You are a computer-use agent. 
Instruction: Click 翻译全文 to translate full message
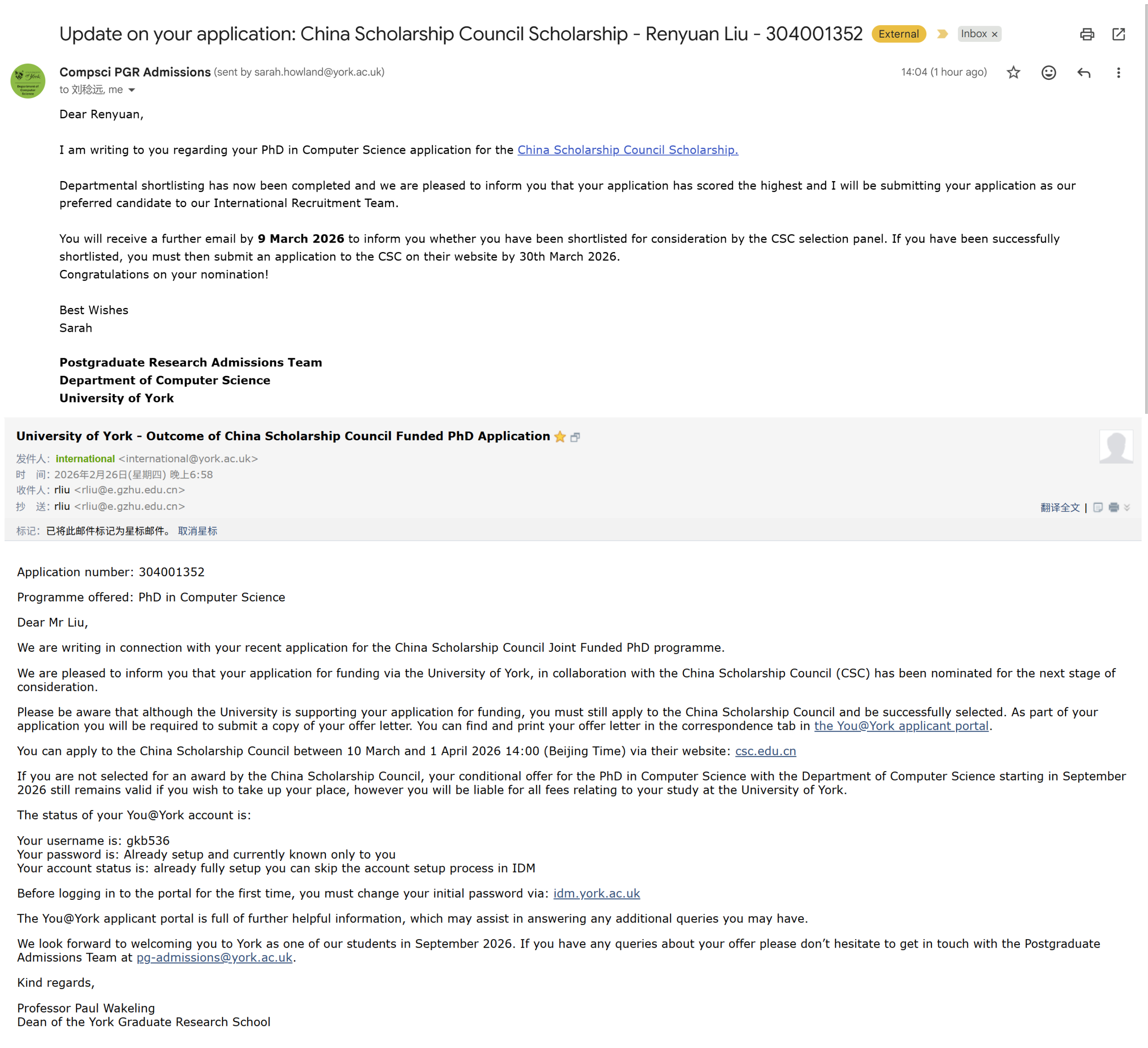1060,507
